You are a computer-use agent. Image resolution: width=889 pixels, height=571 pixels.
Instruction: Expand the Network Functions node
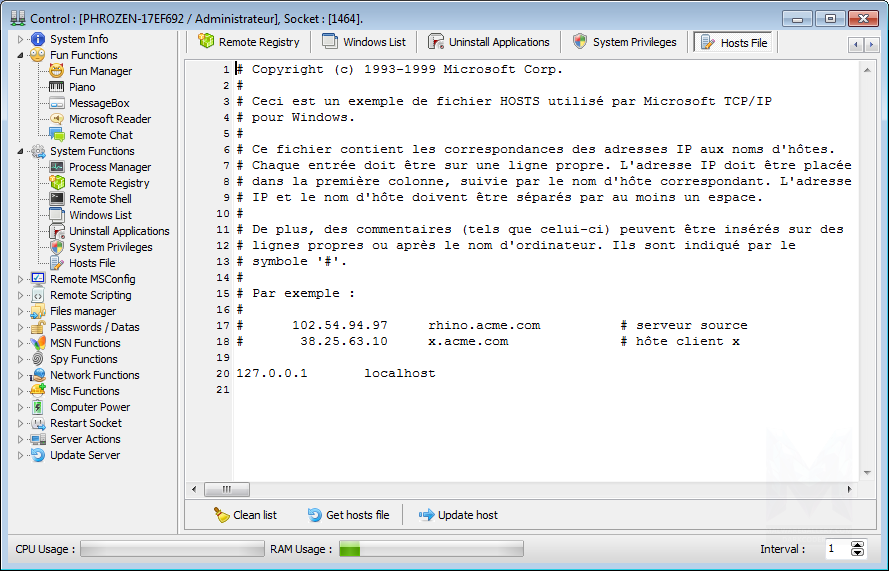pos(20,375)
